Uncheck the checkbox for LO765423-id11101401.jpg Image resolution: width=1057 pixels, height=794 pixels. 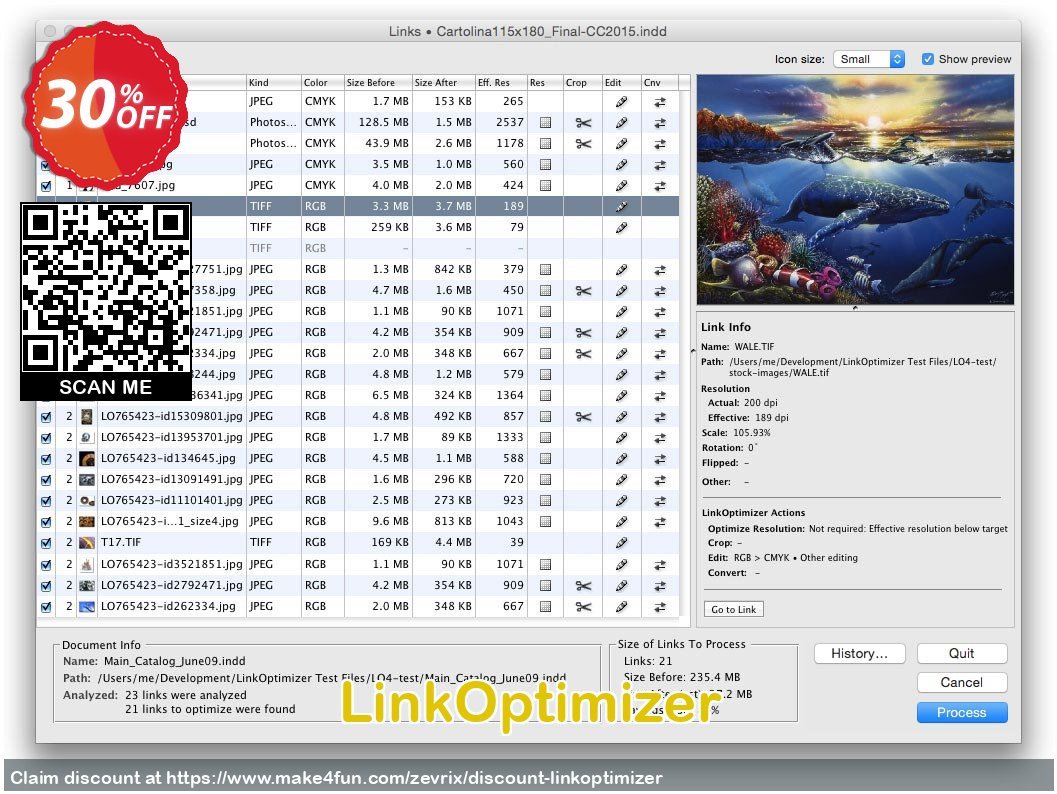[46, 501]
